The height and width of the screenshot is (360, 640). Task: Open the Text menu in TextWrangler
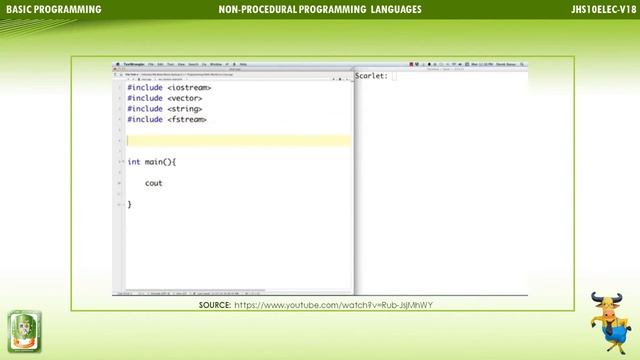click(171, 64)
